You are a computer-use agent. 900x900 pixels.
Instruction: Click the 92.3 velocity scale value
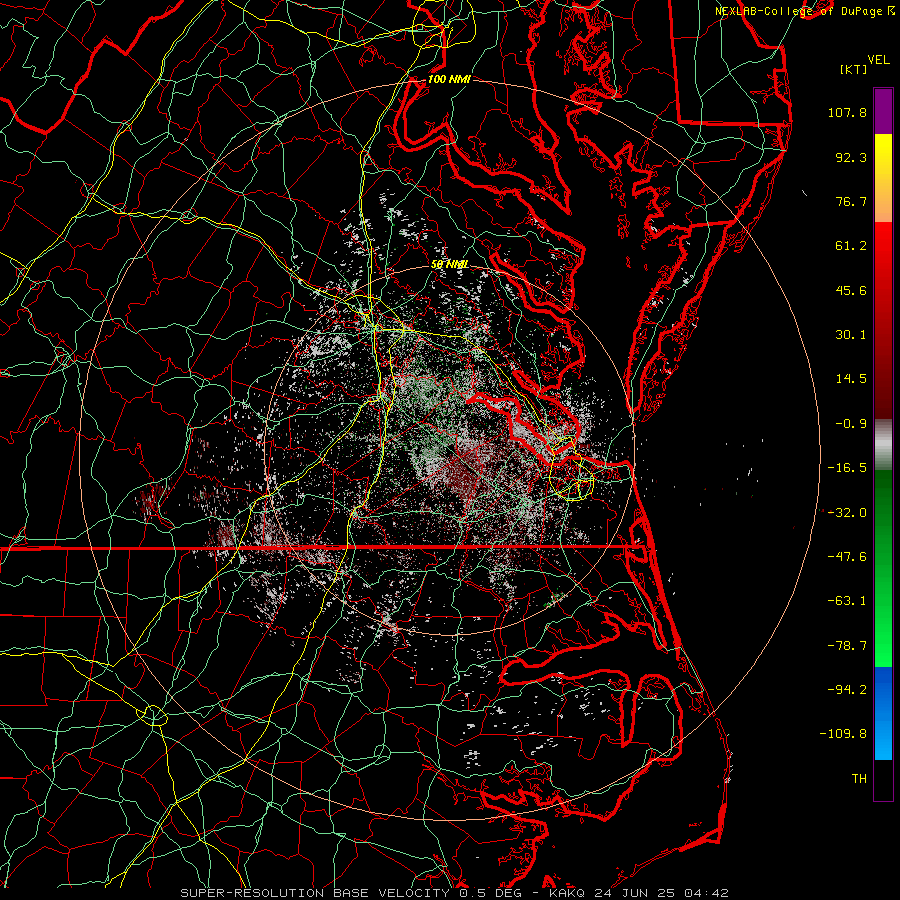click(851, 157)
